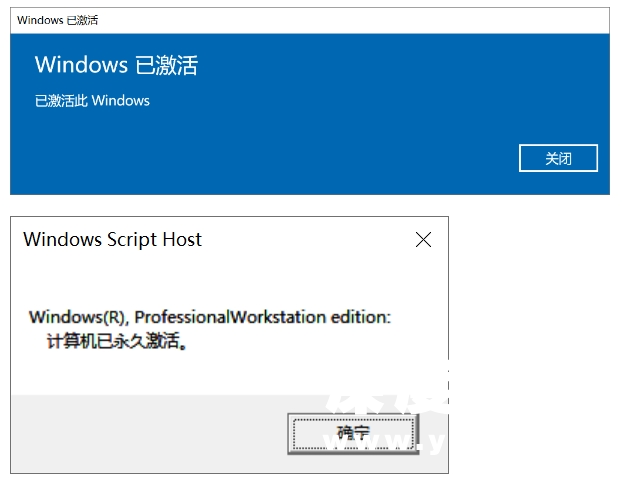Screen dimensions: 628x482
Task: Select the 'ProfessionalWorkstation' word in the message
Action: [230, 317]
